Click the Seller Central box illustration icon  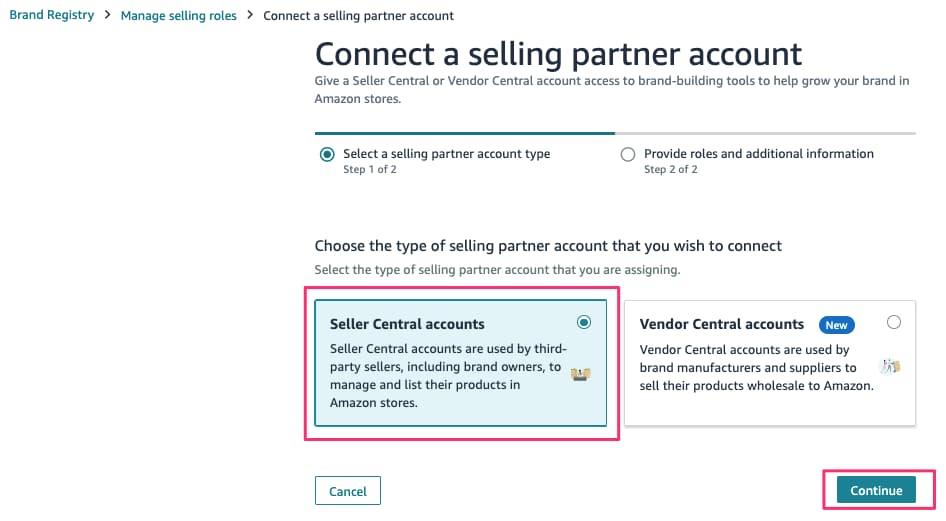tap(580, 374)
